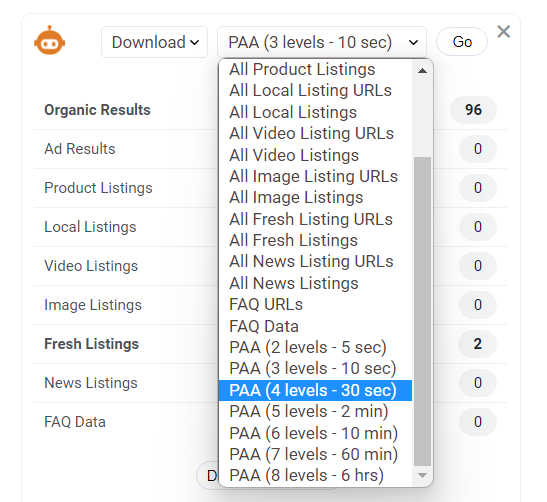Choose PAA (8 levels - 6 hrs) option

tap(315, 475)
